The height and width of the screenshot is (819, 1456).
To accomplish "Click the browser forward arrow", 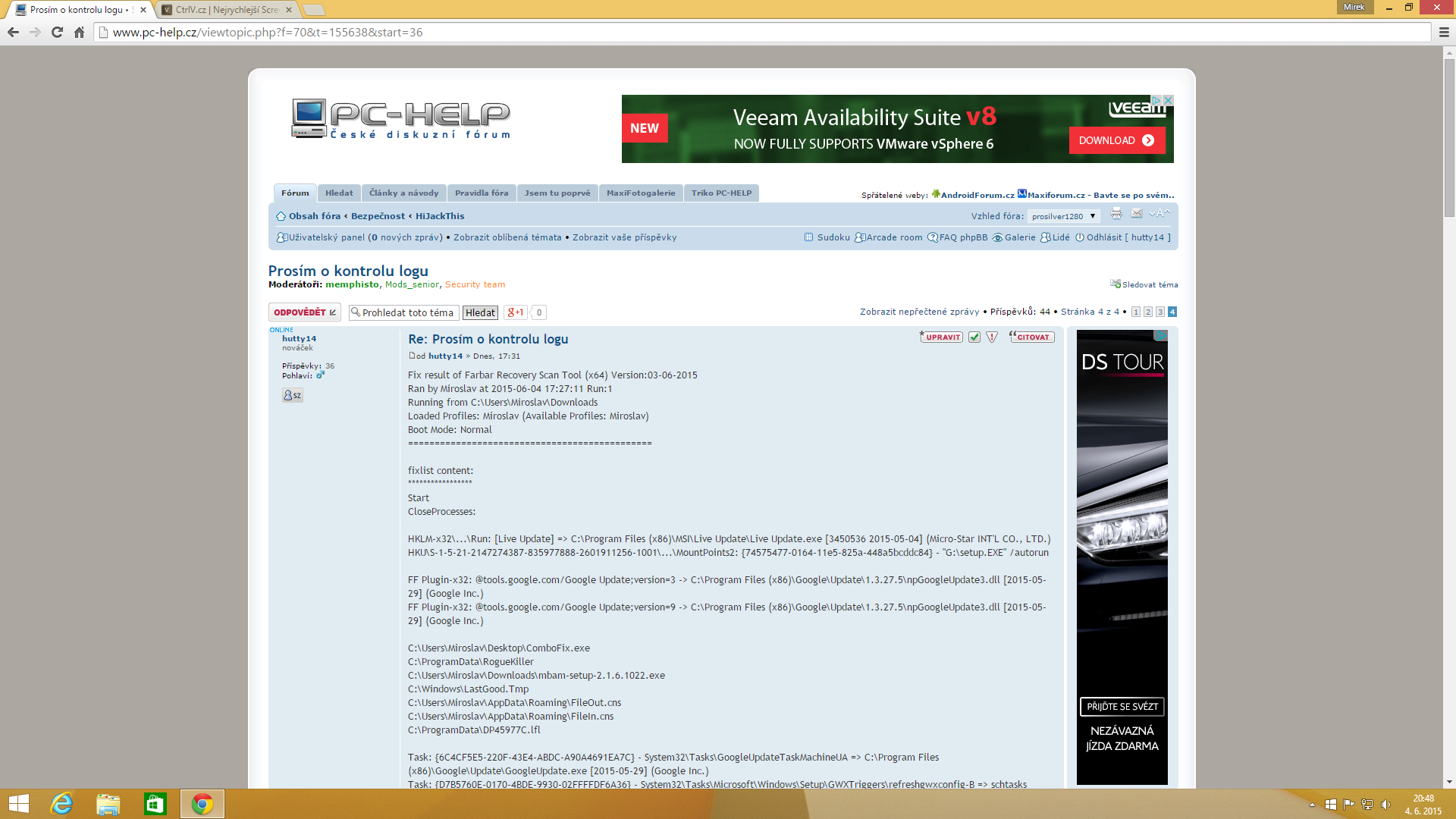I will [x=35, y=32].
